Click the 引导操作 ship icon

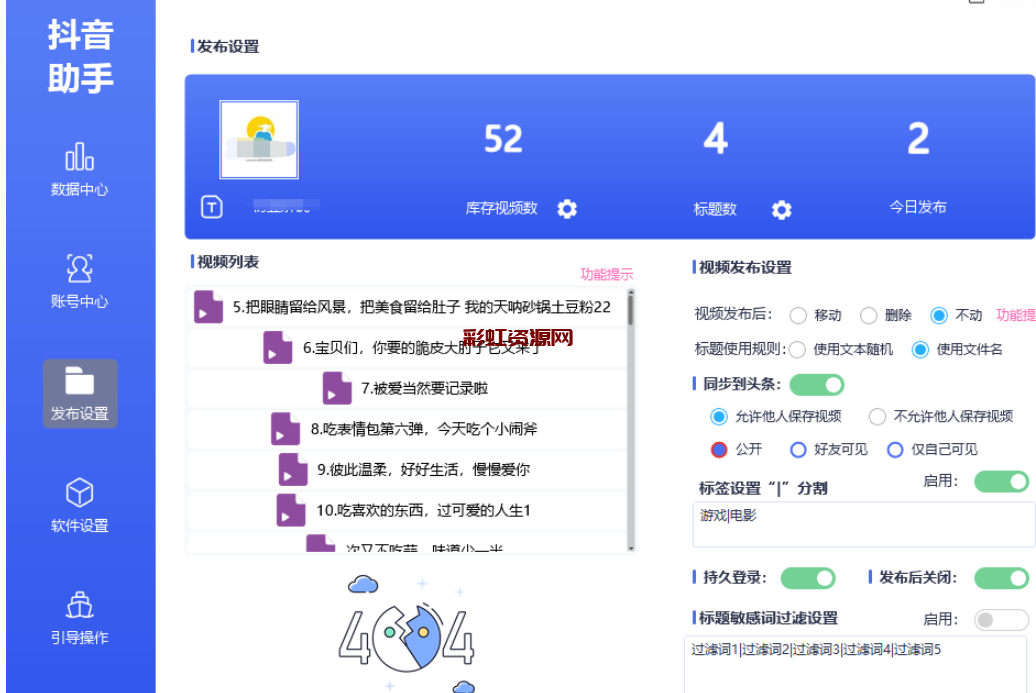pyautogui.click(x=79, y=605)
